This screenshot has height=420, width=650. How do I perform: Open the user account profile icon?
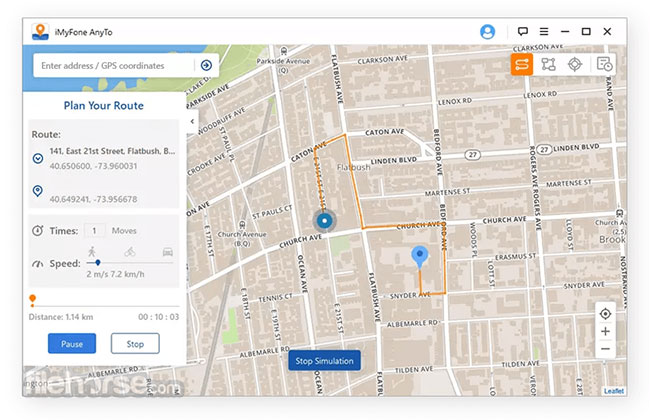pos(487,32)
